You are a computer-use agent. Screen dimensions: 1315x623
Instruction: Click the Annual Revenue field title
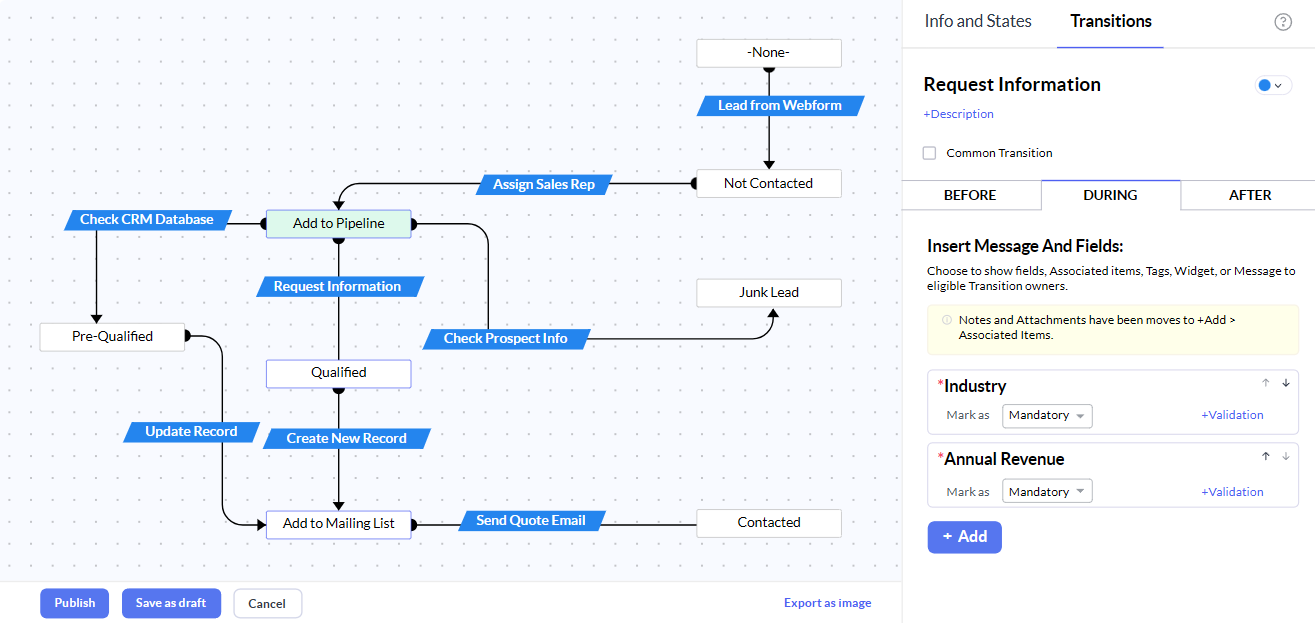point(1004,460)
